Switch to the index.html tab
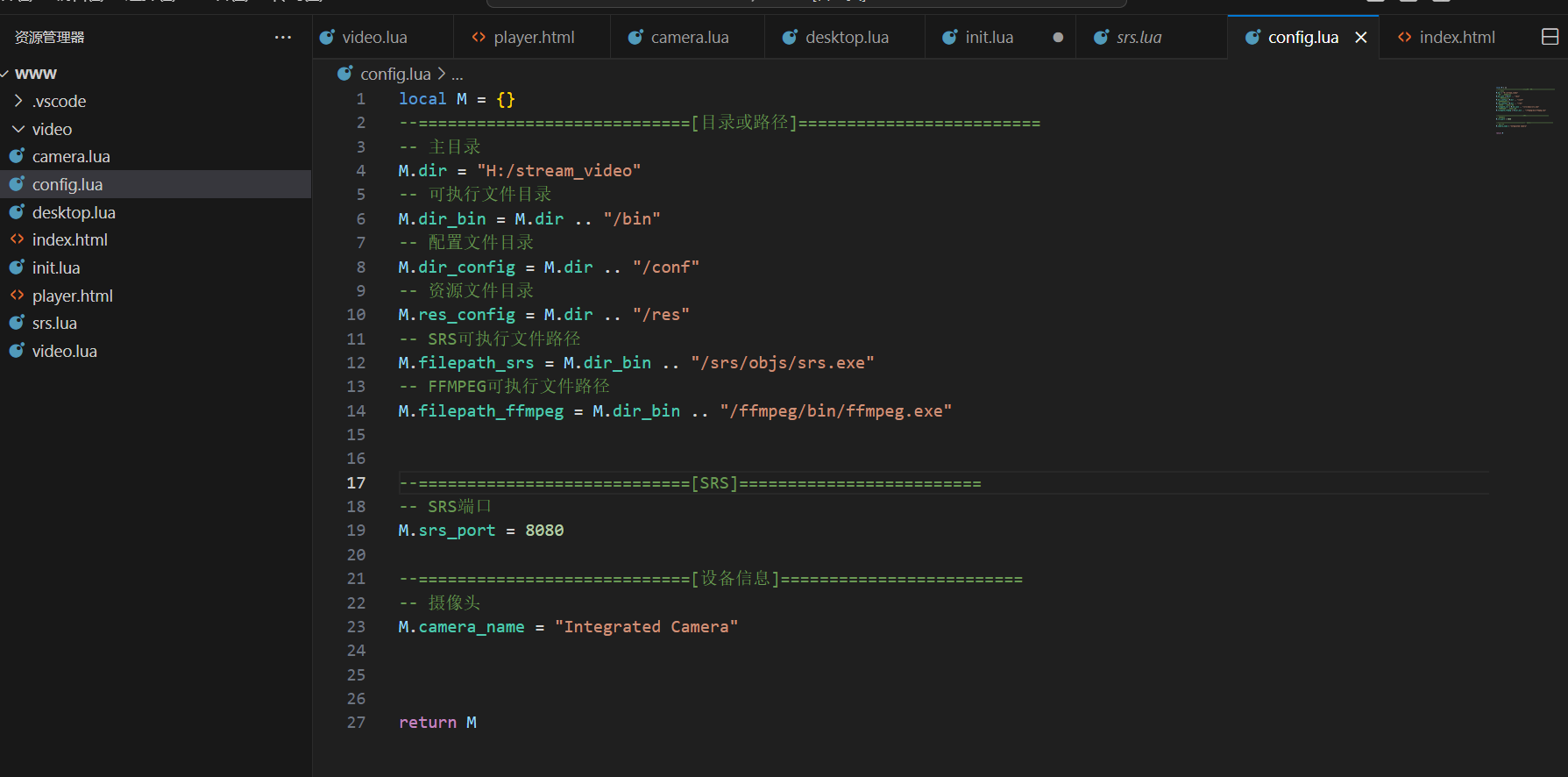The width and height of the screenshot is (1568, 777). click(1457, 37)
